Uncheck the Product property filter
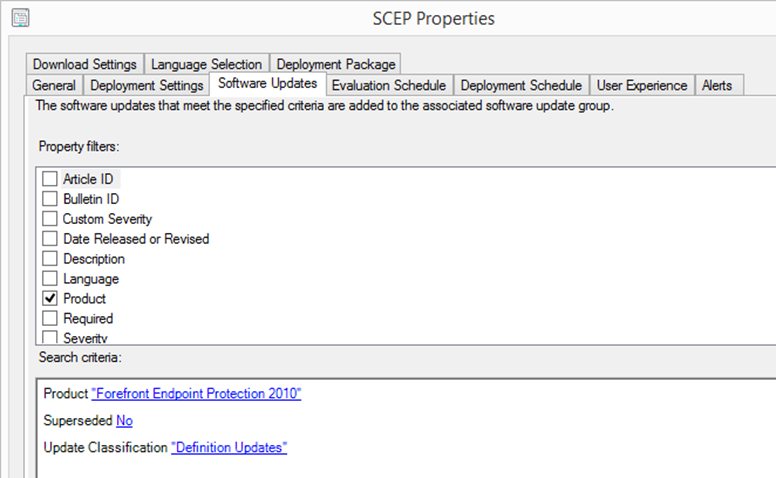Viewport: 776px width, 478px height. [x=49, y=298]
